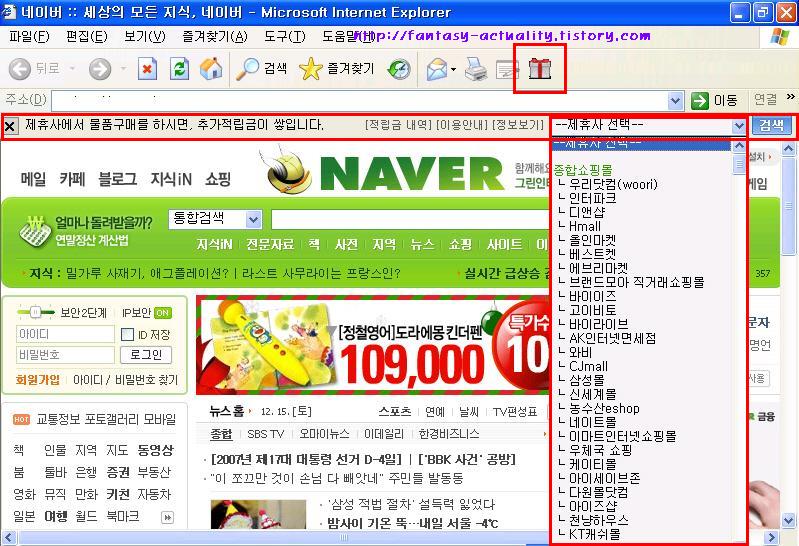
Task: Click the 로그인 button
Action: 146,355
